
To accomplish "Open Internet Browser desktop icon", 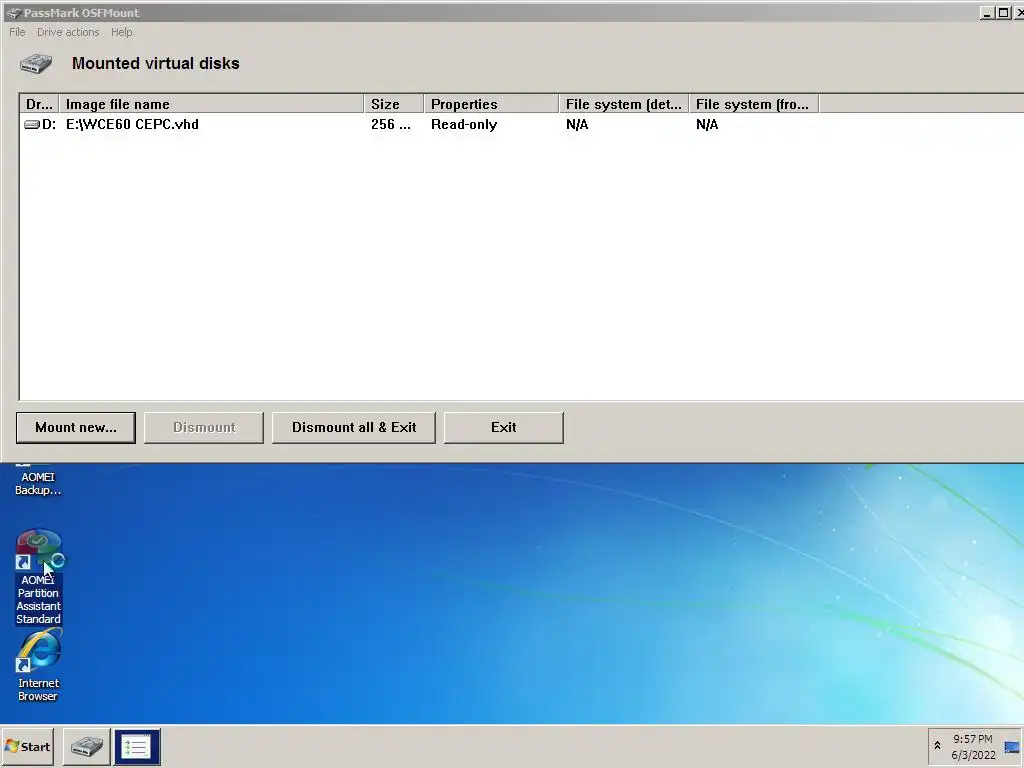I will point(38,666).
